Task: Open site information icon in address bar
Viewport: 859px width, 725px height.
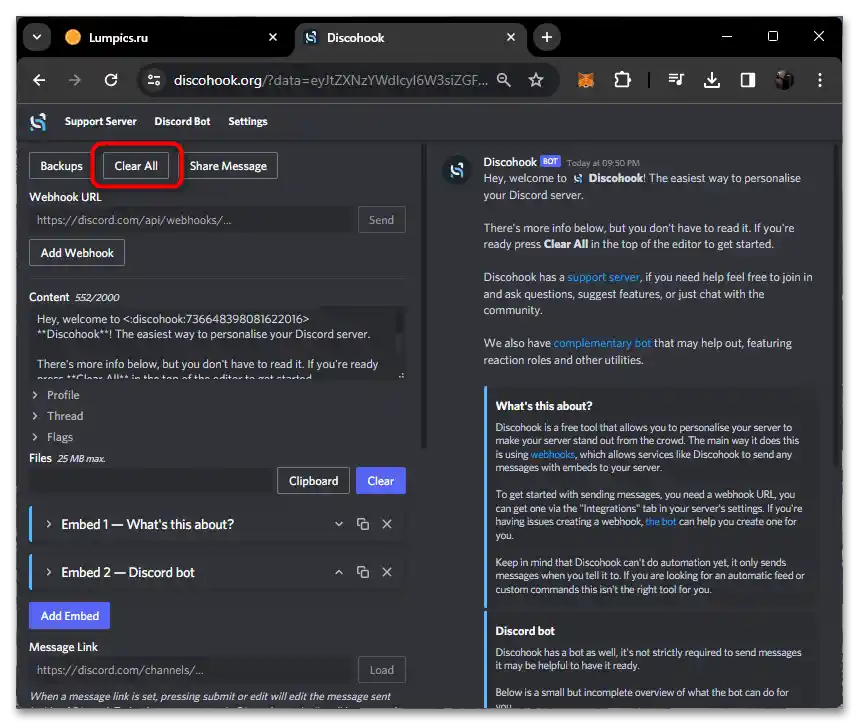Action: 154,81
